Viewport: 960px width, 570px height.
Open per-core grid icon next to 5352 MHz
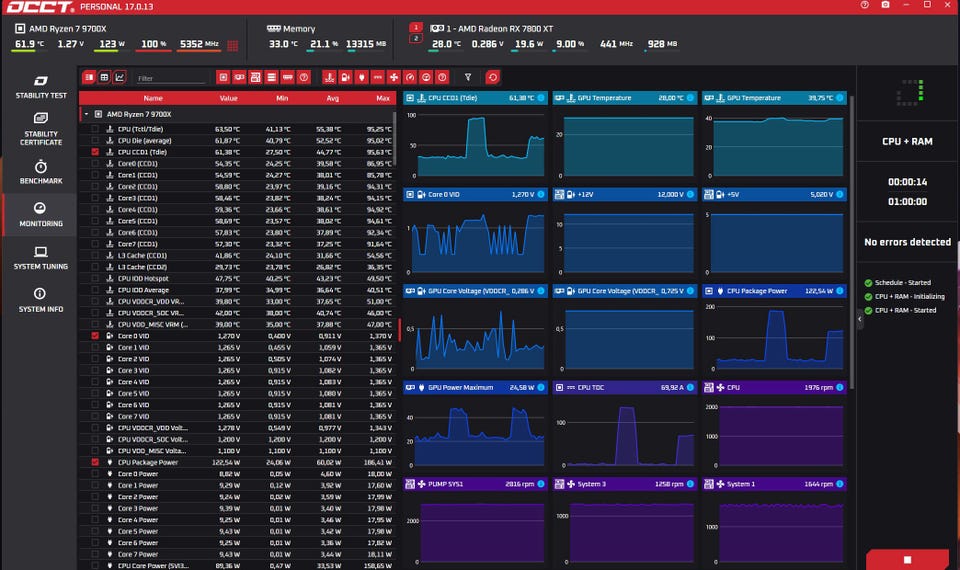(233, 45)
